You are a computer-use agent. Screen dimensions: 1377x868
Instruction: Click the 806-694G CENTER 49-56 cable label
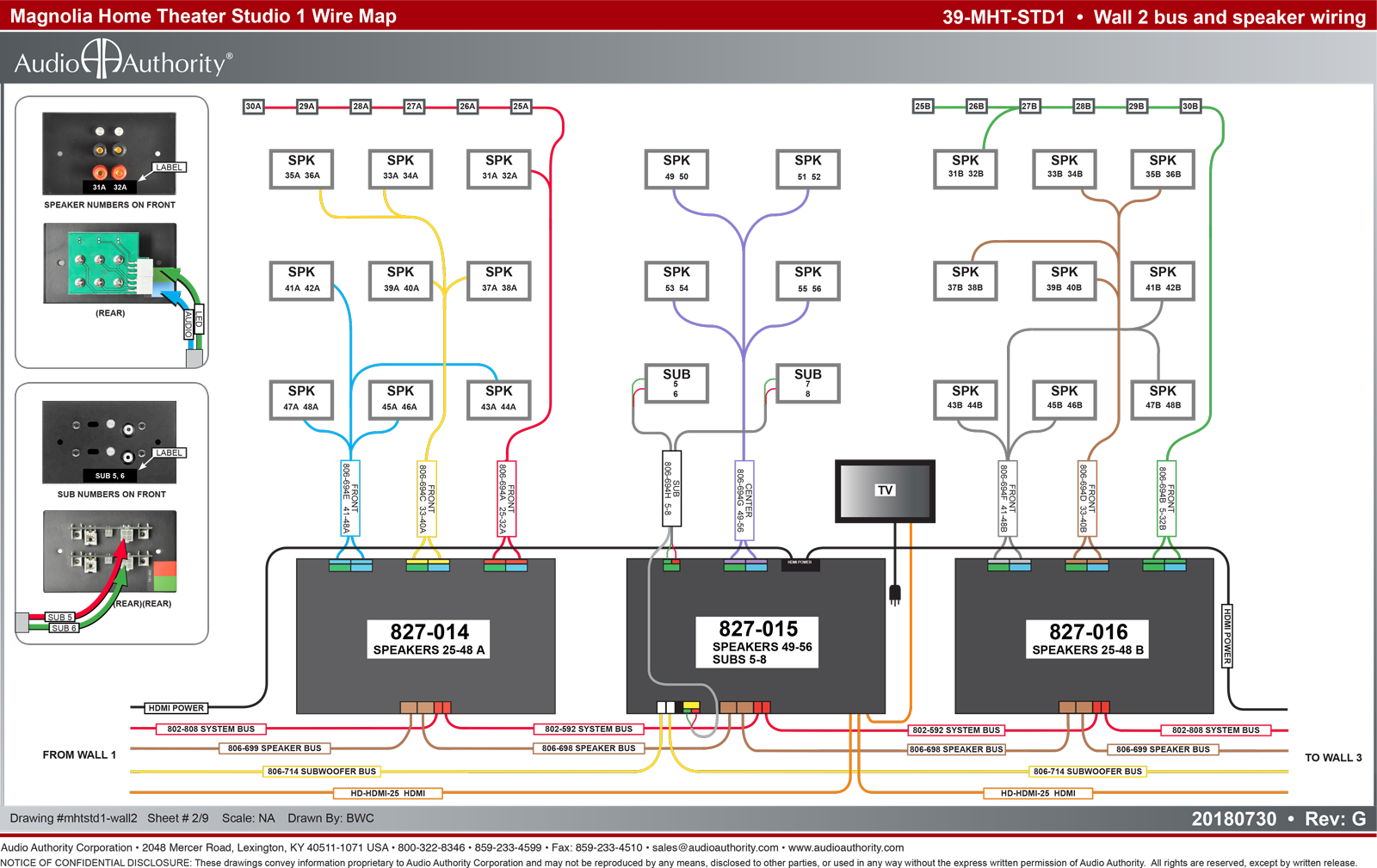[x=744, y=500]
